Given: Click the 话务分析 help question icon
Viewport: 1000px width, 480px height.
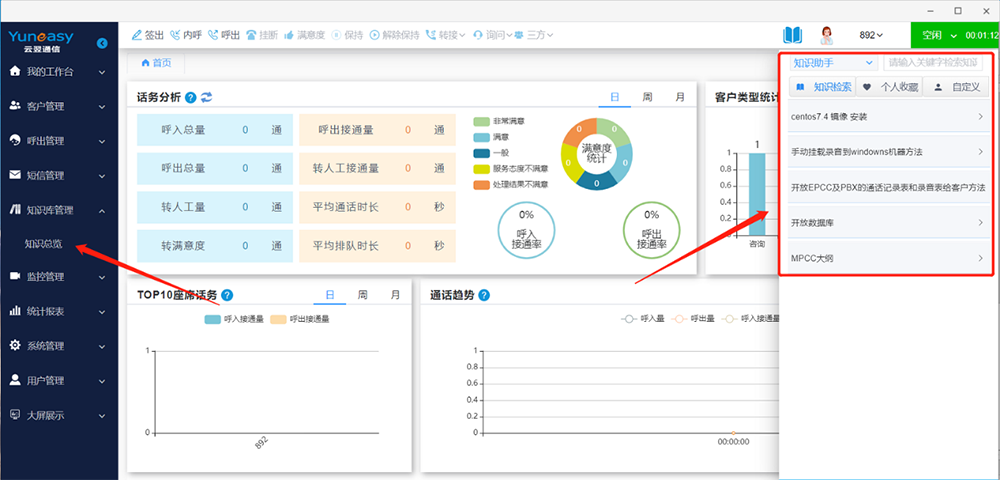Looking at the screenshot, I should point(191,98).
